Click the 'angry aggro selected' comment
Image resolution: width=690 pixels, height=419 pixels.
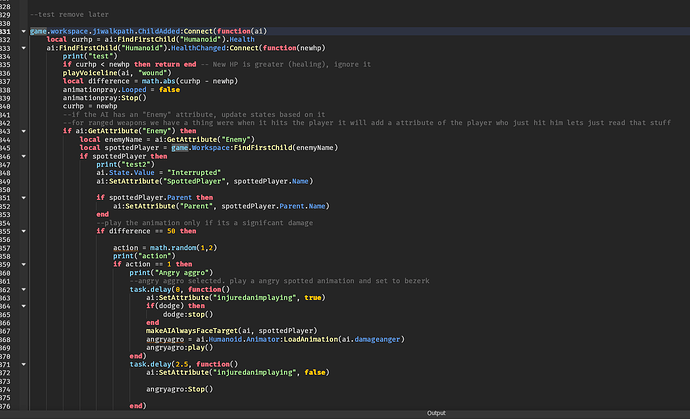[279, 281]
